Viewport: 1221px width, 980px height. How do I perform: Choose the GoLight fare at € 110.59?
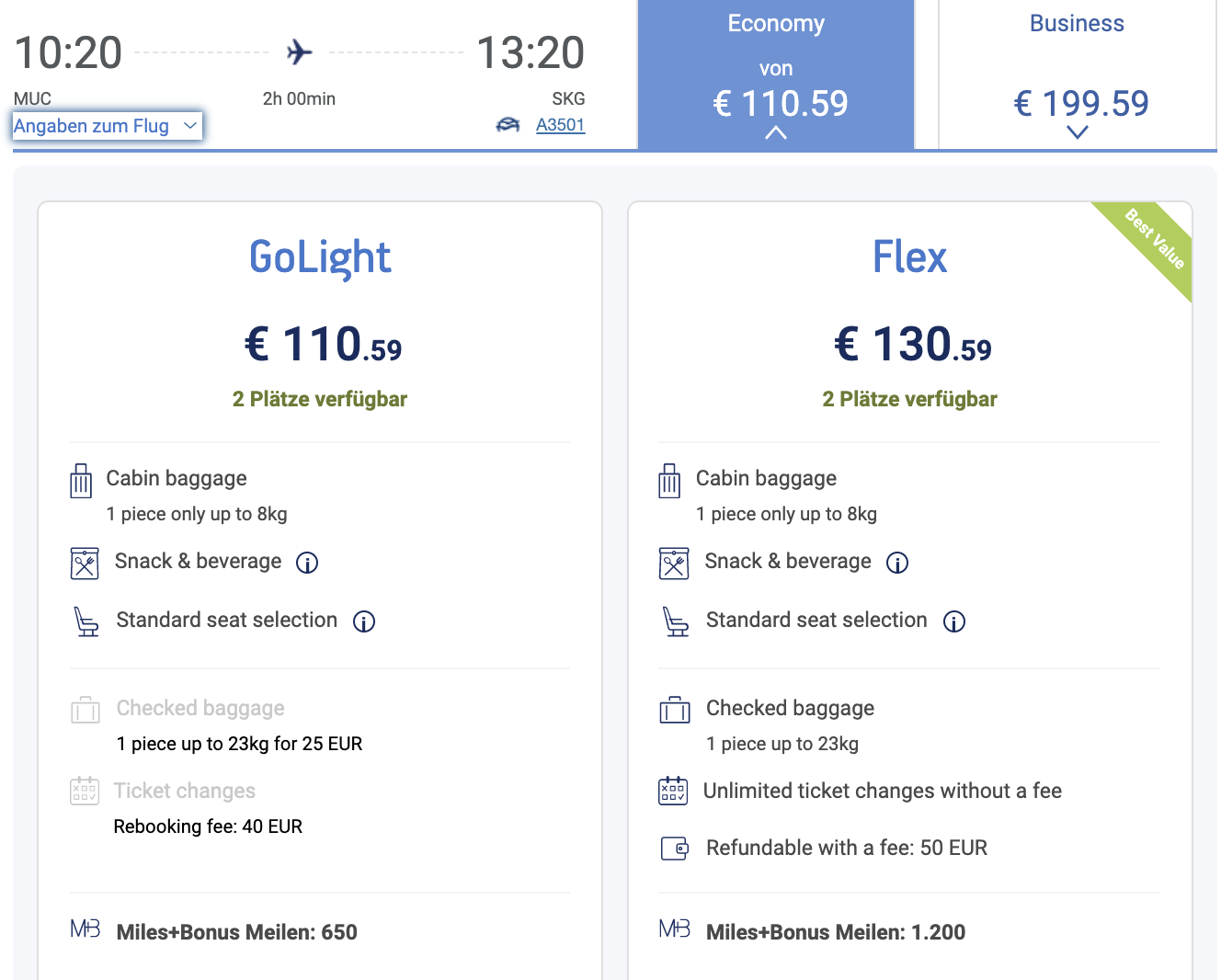[x=323, y=344]
